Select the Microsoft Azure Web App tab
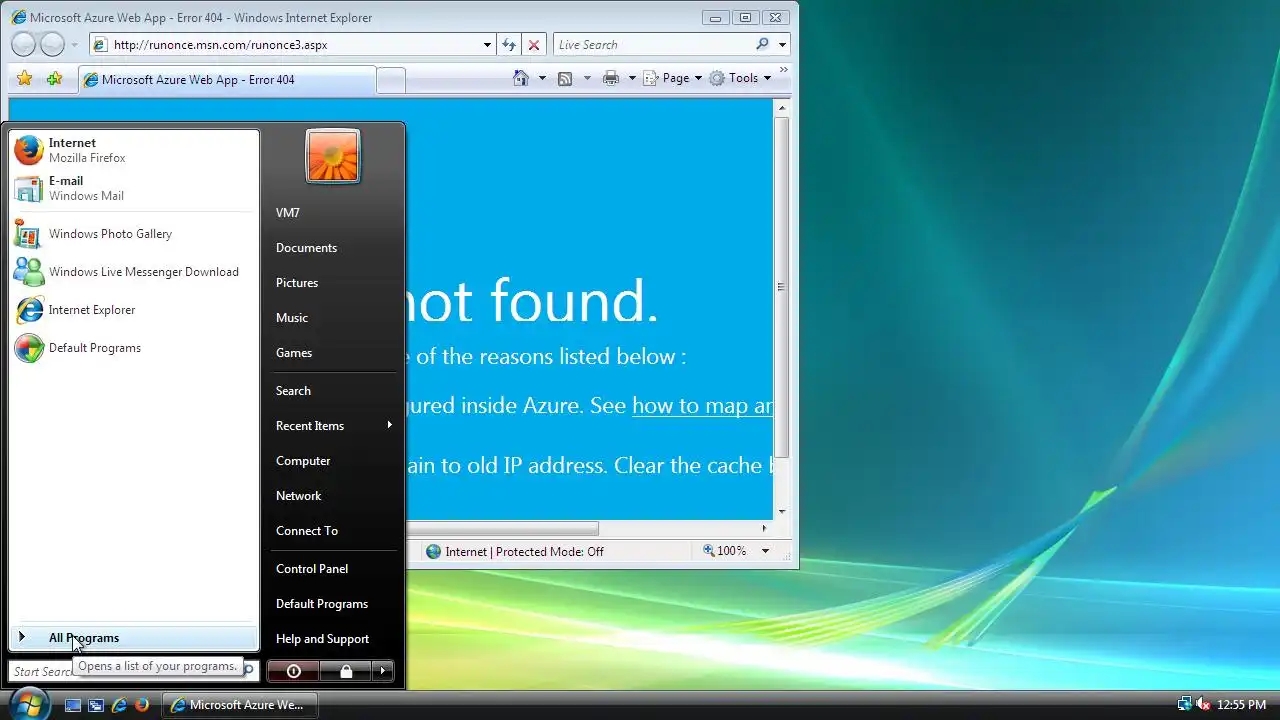Screen dimensions: 1280x720 [x=227, y=79]
